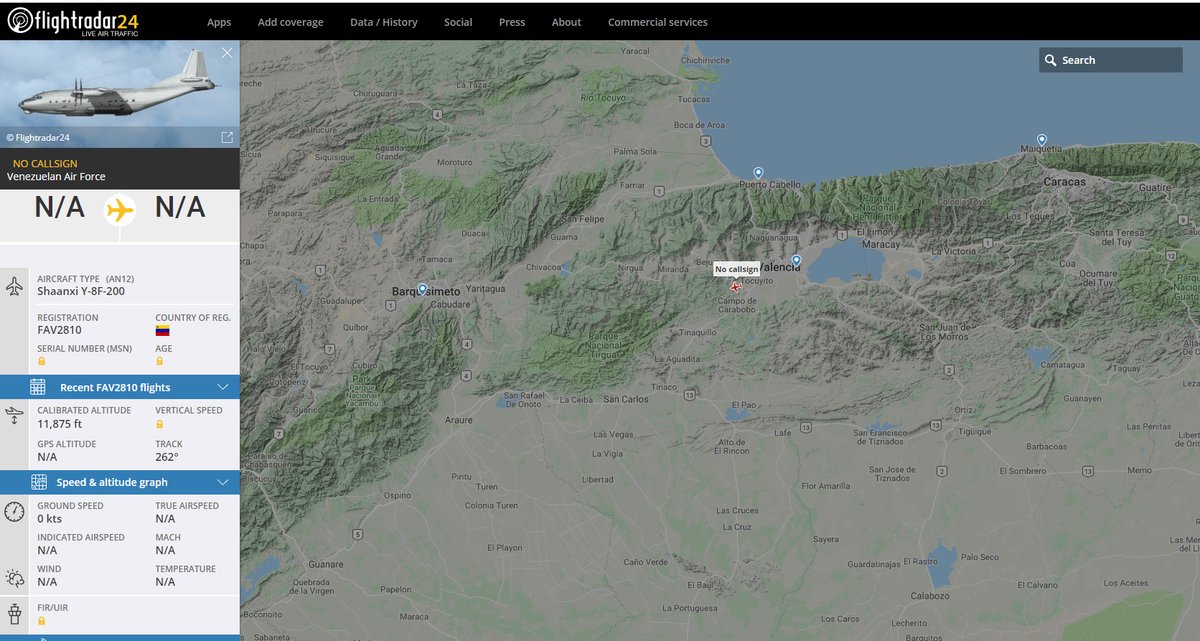Screen dimensions: 1200x641
Task: Open the Press page
Action: (x=512, y=22)
